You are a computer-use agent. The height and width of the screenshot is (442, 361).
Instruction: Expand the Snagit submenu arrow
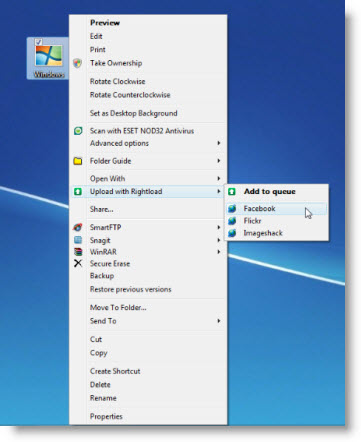point(219,240)
